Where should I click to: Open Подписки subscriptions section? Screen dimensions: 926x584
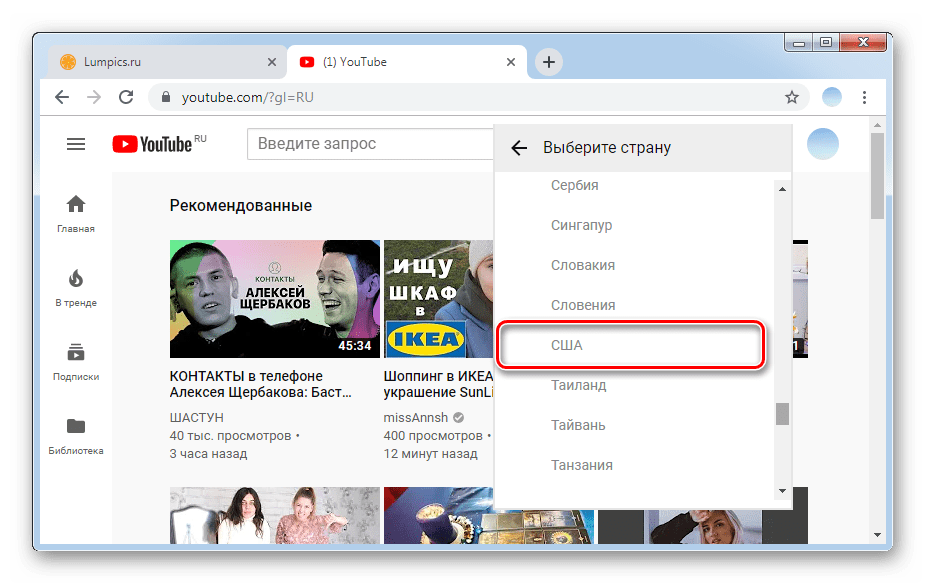pos(76,361)
